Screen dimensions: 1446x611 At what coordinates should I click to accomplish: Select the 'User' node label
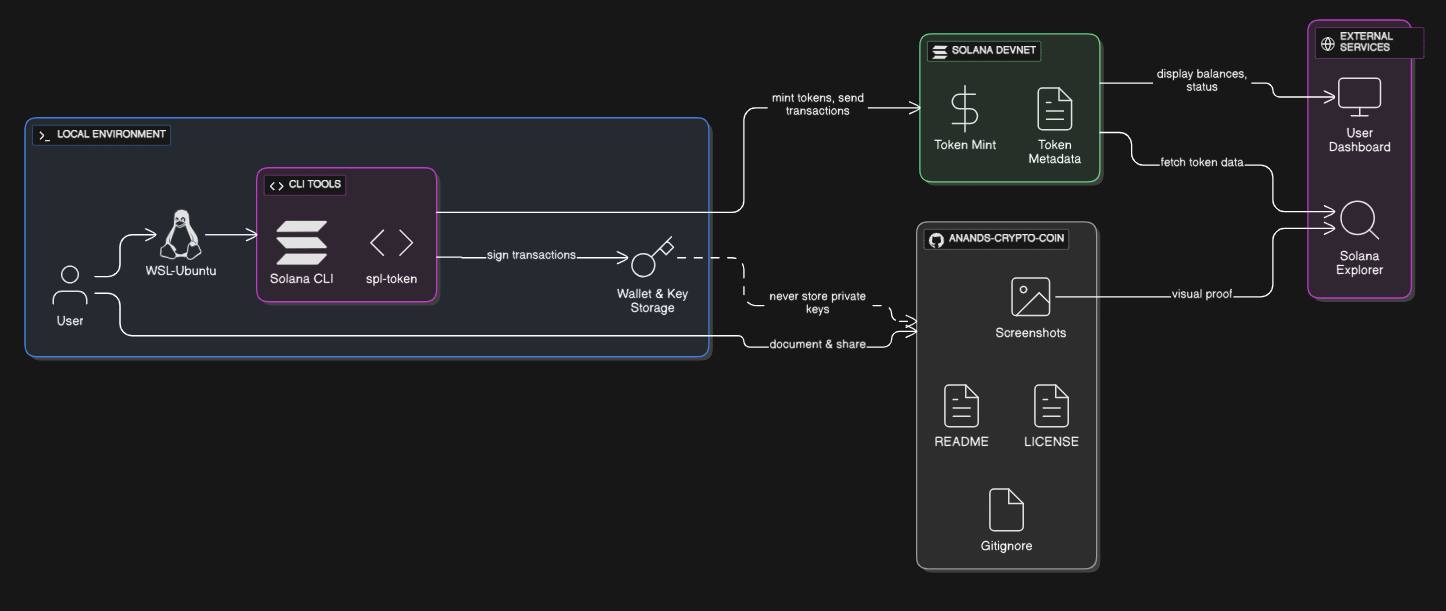coord(70,321)
